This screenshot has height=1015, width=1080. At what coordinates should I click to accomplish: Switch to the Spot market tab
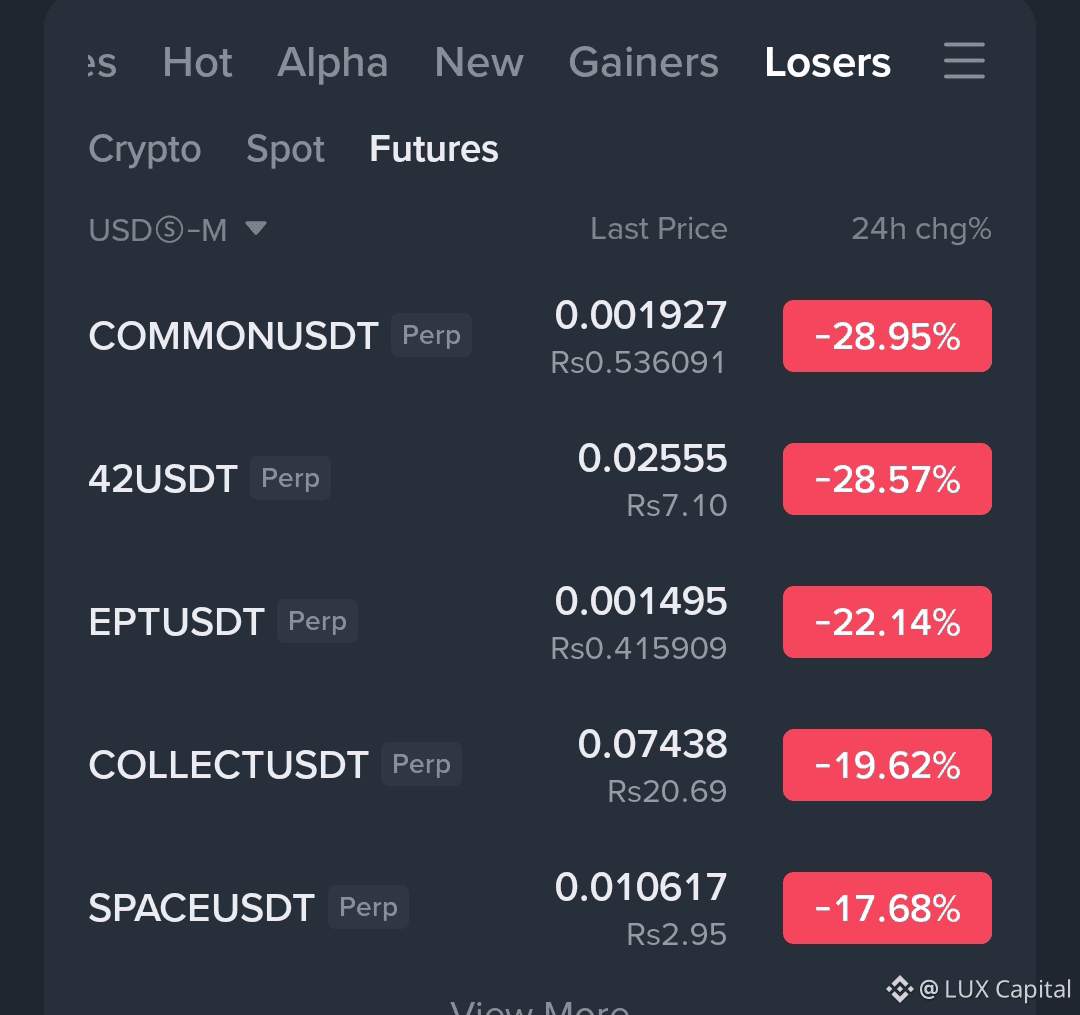point(285,149)
